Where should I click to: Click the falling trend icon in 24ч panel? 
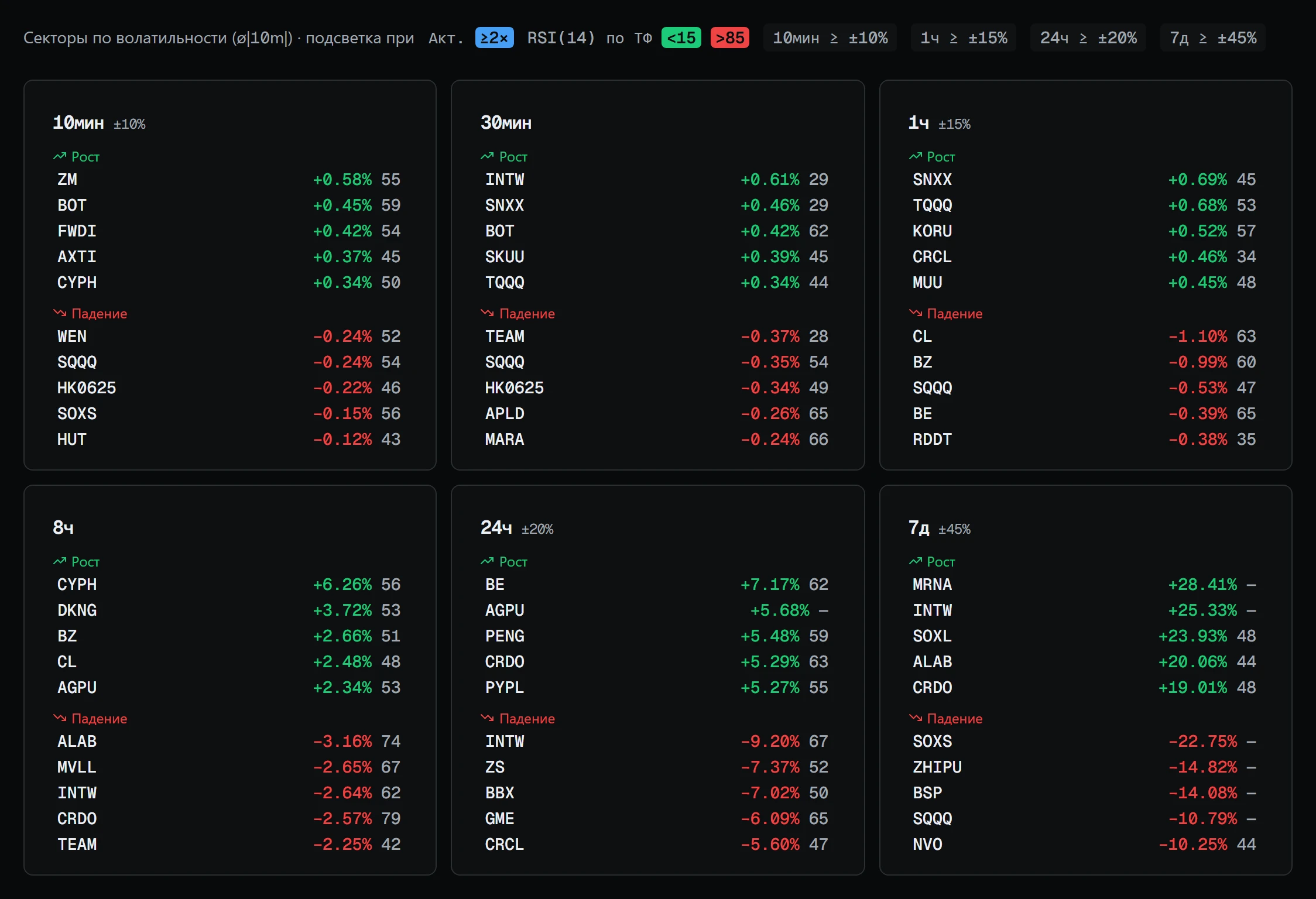pyautogui.click(x=487, y=718)
